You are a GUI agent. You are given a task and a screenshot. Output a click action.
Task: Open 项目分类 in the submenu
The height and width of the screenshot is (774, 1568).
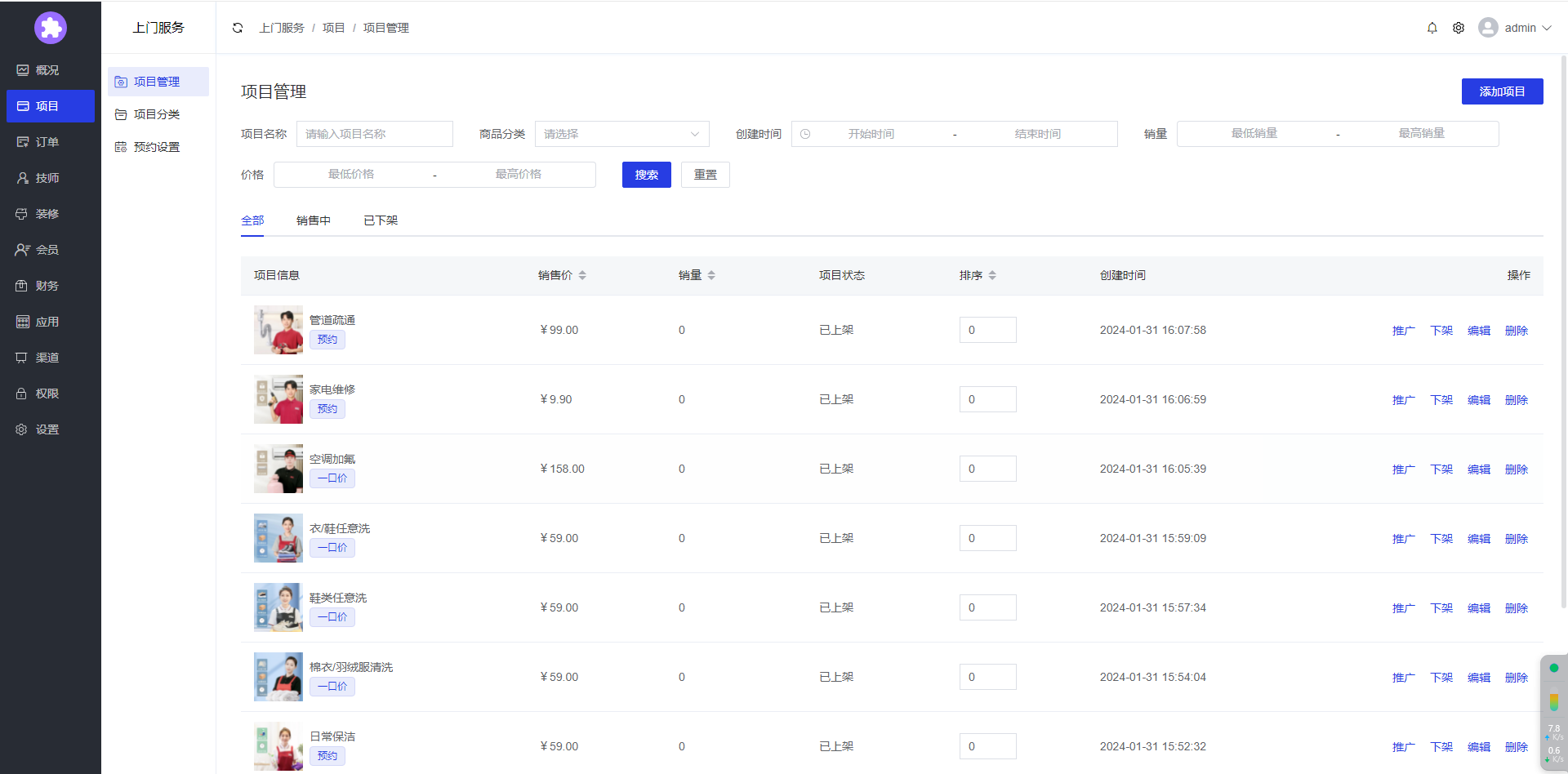157,114
